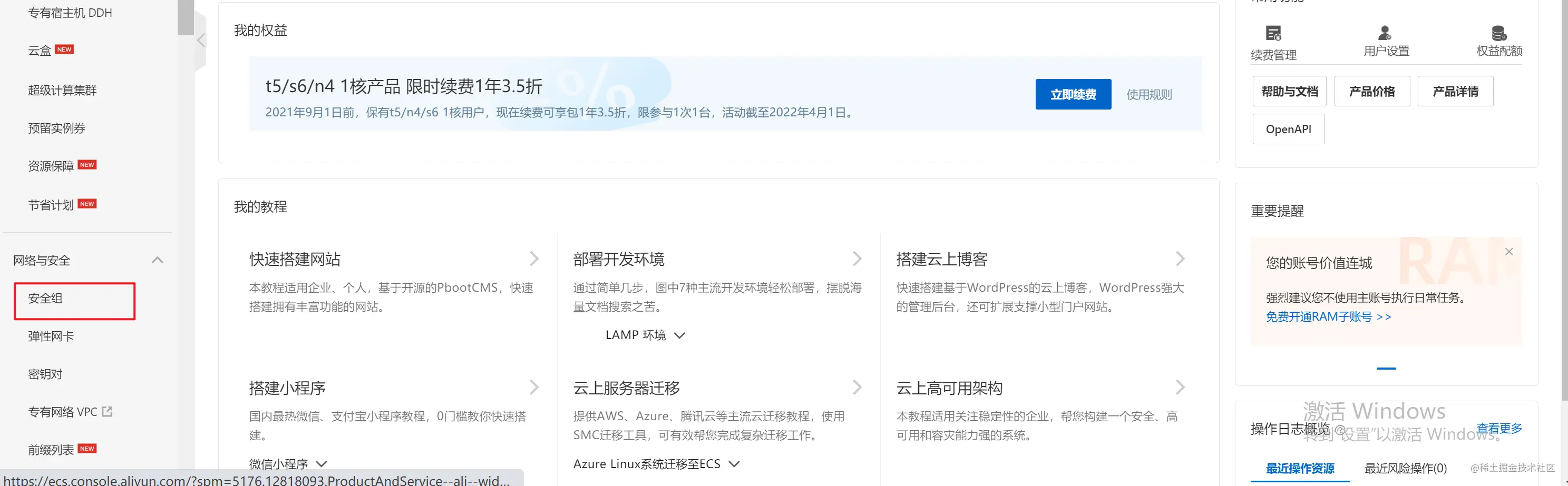Image resolution: width=1568 pixels, height=486 pixels.
Task: Open 专有宿主机 DDH sidebar entry
Action: [70, 13]
